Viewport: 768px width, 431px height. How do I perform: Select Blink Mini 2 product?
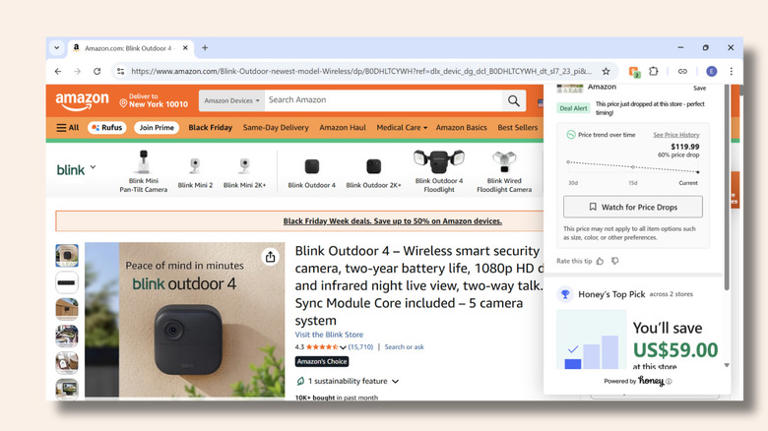coord(195,172)
